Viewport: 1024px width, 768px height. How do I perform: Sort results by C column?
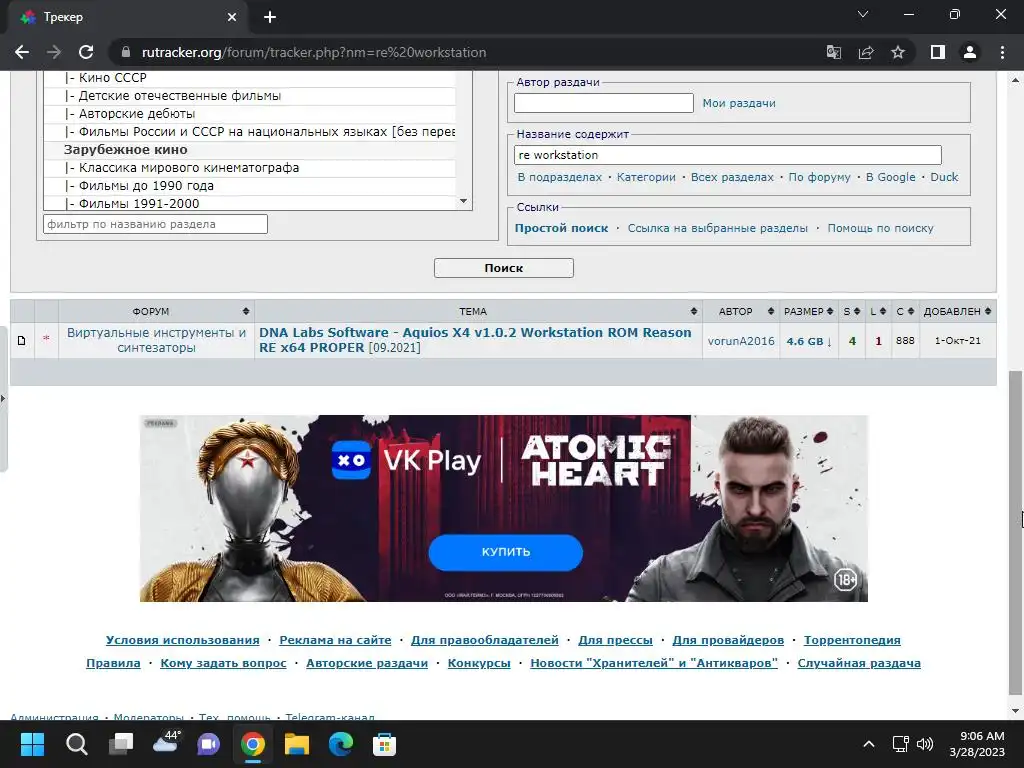(905, 312)
